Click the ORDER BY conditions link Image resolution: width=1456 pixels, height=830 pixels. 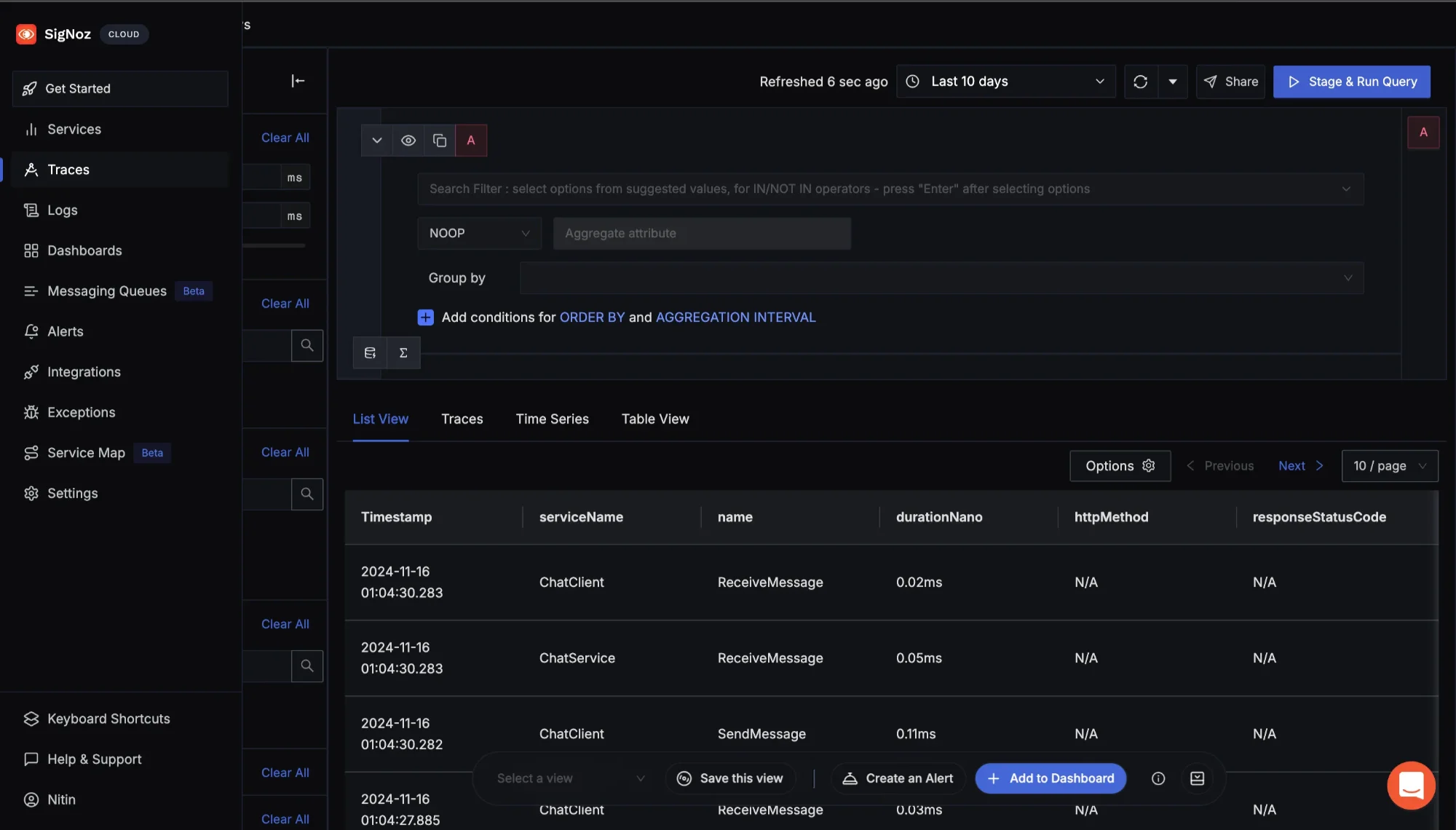tap(592, 316)
